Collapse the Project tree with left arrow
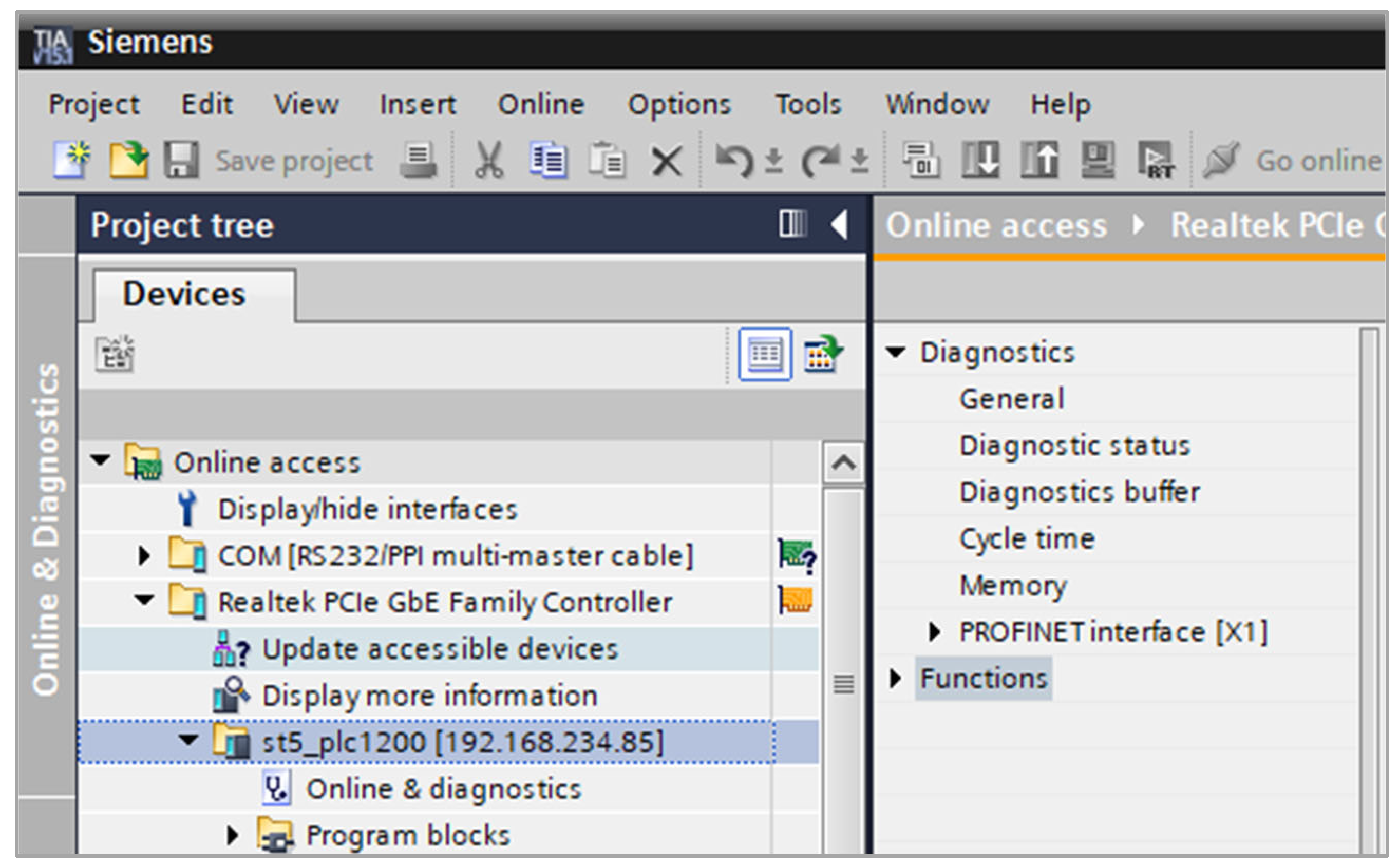1399x868 pixels. click(x=840, y=224)
